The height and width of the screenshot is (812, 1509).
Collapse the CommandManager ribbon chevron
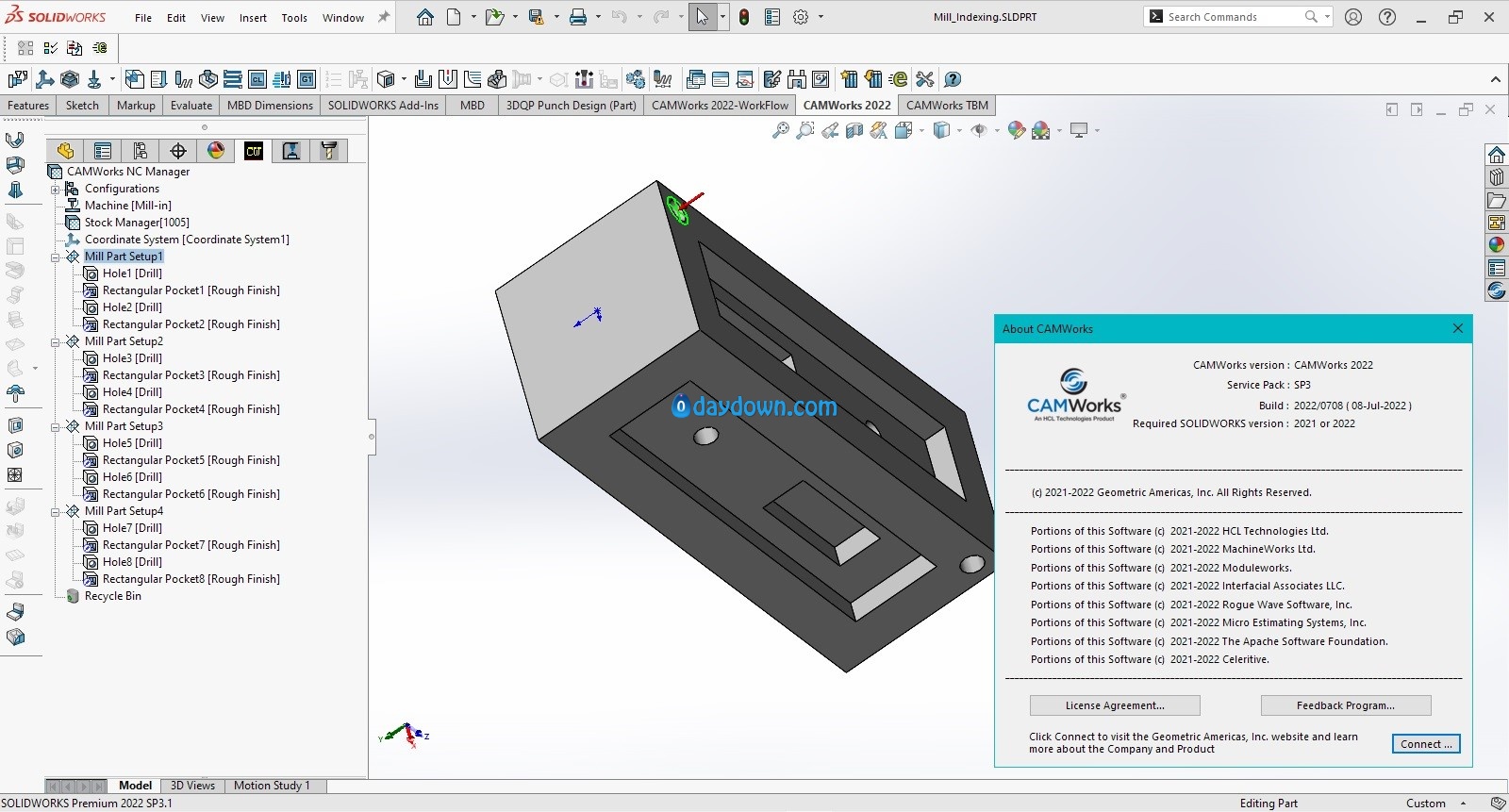(1495, 79)
